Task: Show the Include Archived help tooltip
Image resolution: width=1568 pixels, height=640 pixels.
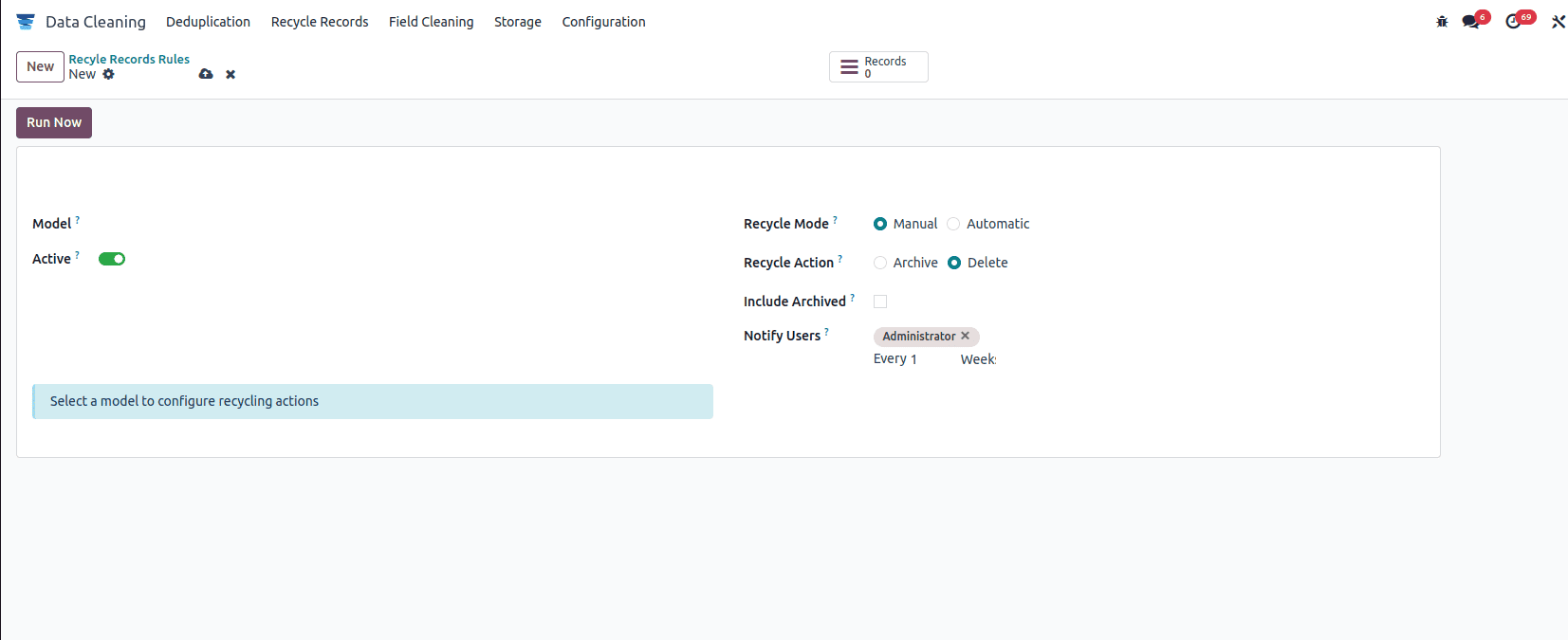Action: [x=852, y=297]
